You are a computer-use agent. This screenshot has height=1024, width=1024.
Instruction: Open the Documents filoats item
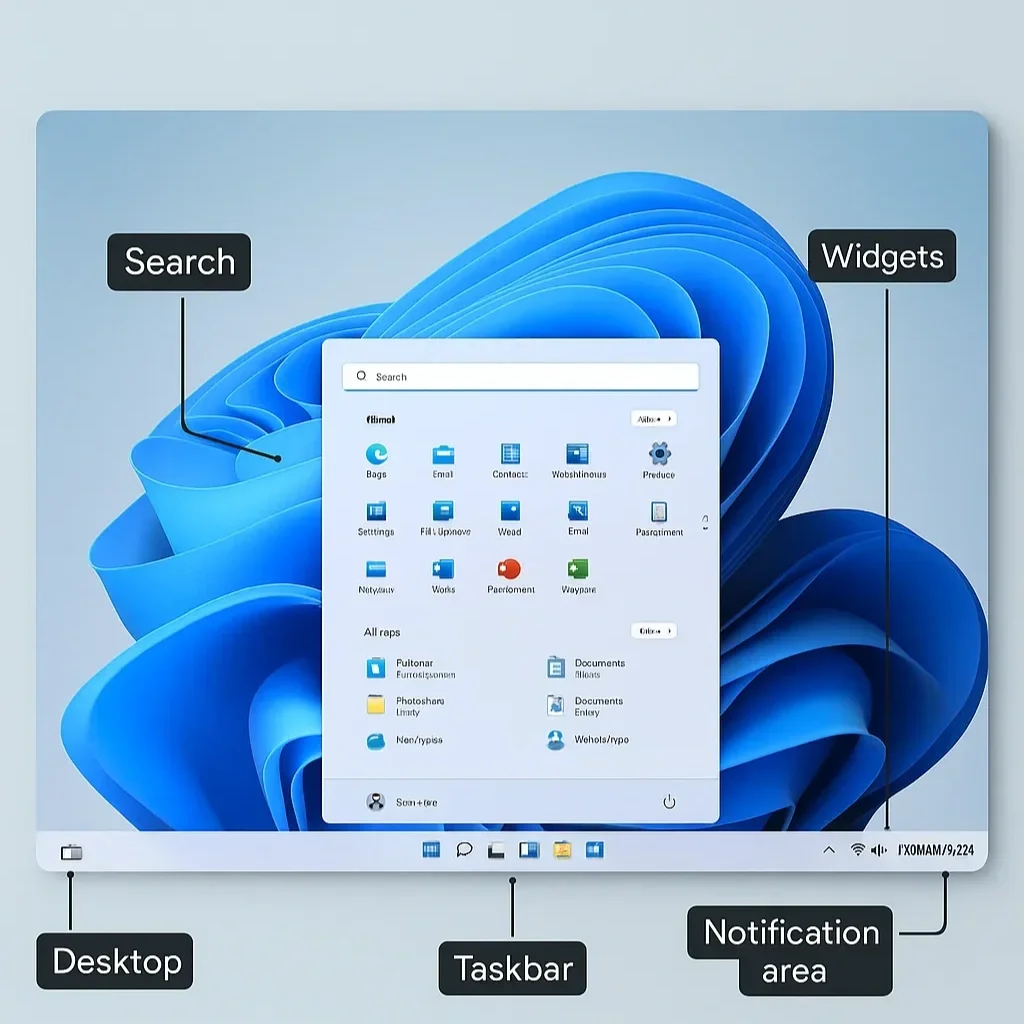(x=586, y=668)
